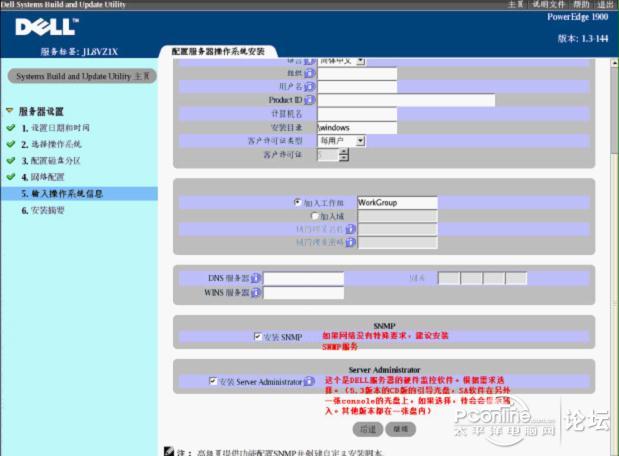The width and height of the screenshot is (619, 456).
Task: Click the help icon beside Product ID
Action: point(311,100)
